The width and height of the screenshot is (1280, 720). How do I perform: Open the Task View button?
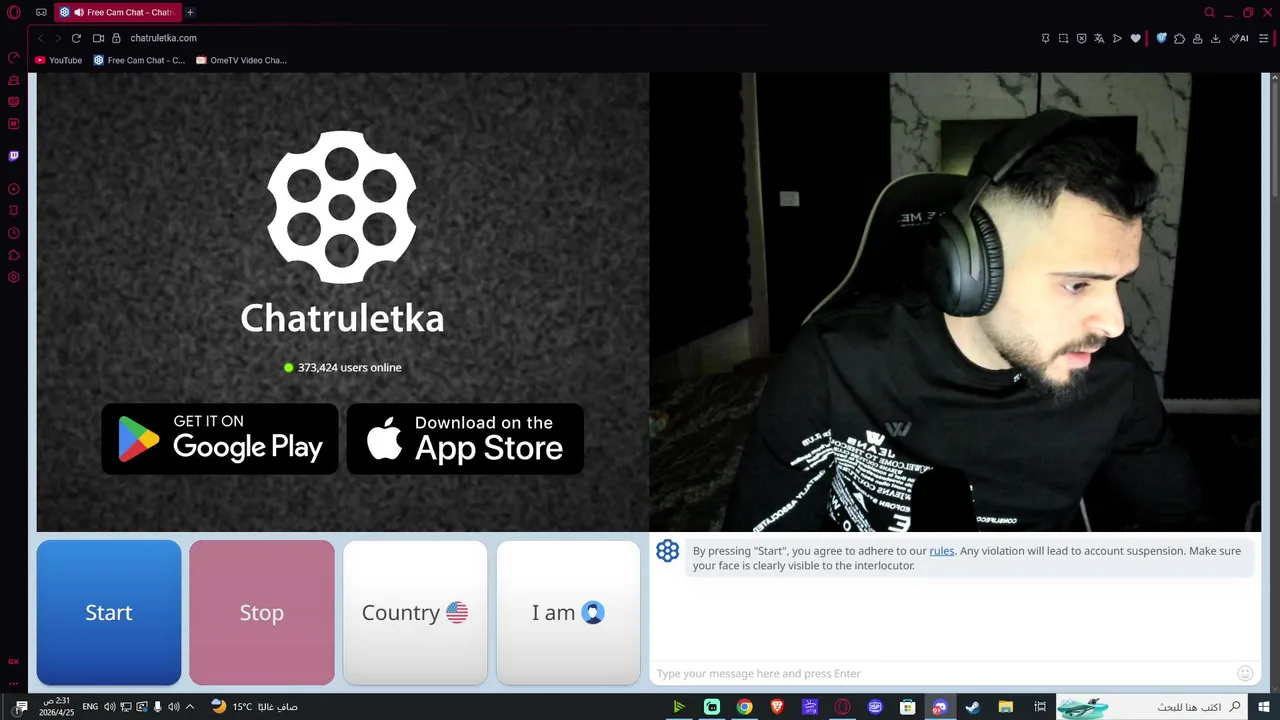click(1040, 707)
